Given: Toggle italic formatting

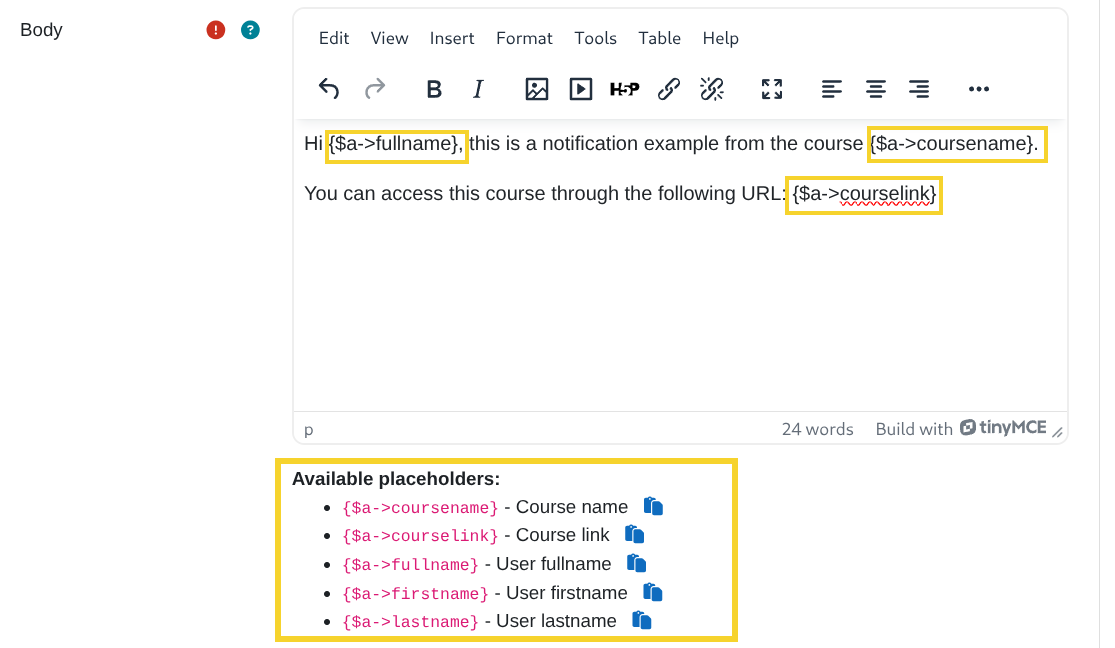Looking at the screenshot, I should [x=478, y=89].
